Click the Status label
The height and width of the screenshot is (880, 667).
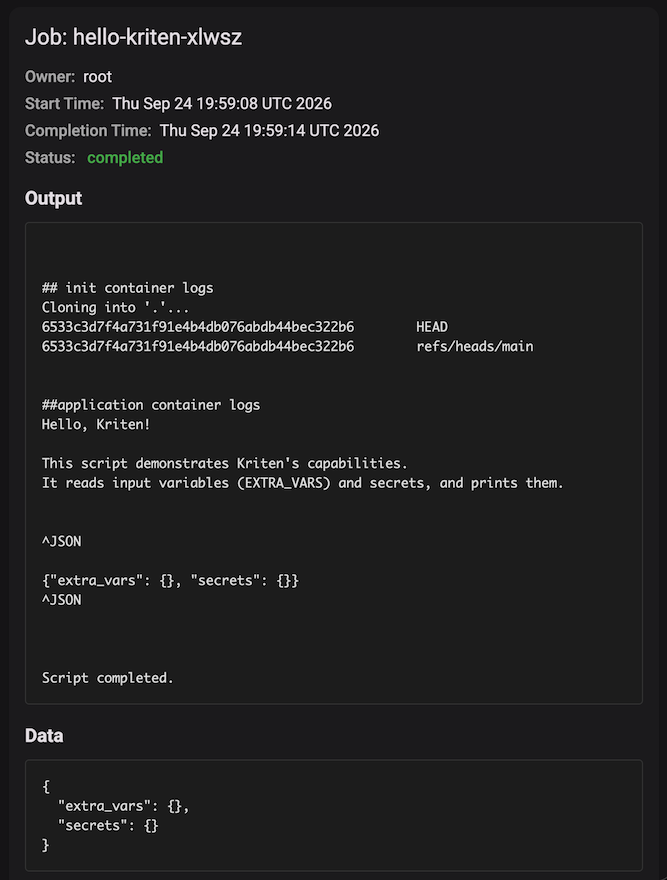click(x=50, y=158)
